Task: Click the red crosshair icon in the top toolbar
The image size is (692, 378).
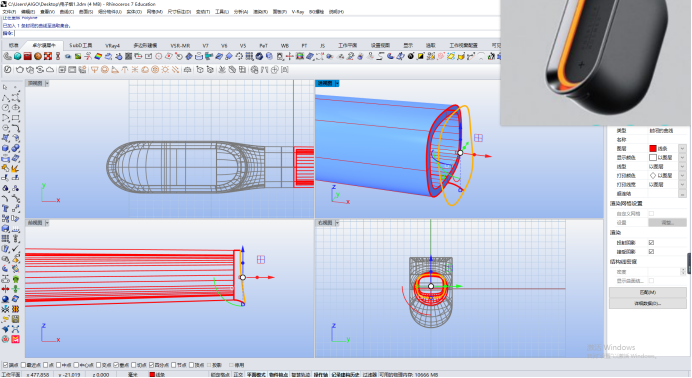Action: pyautogui.click(x=290, y=56)
